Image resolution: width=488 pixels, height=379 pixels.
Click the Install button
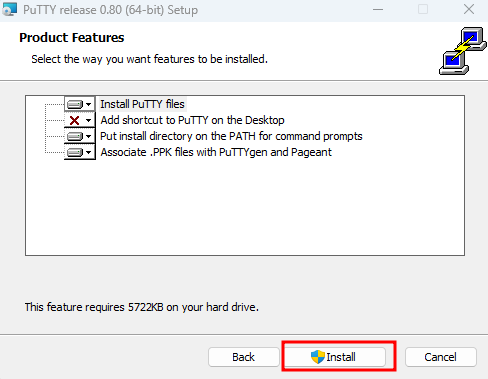point(334,357)
